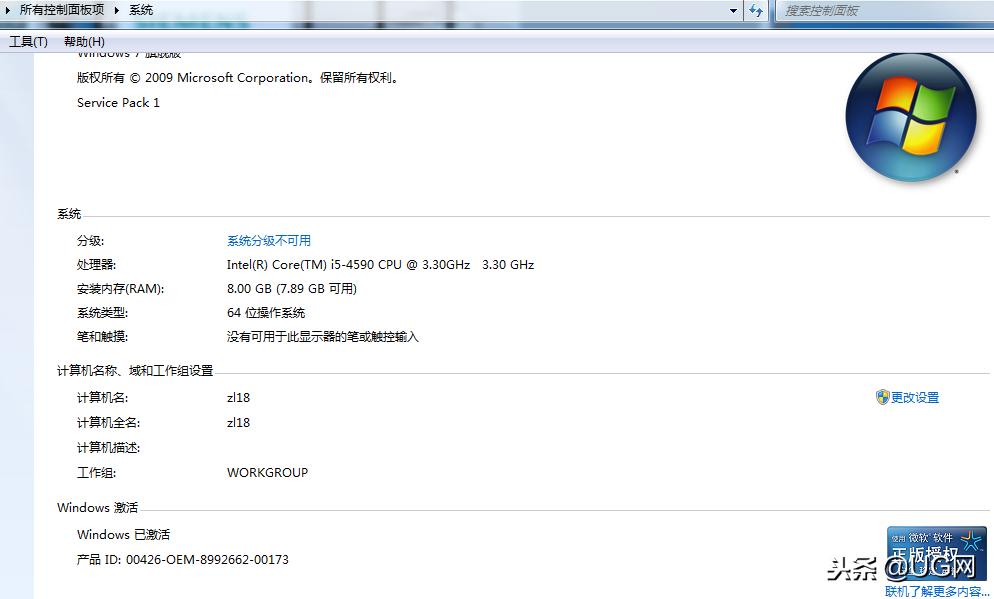This screenshot has height=599, width=994.
Task: Open the address bar history dropdown arrow
Action: pyautogui.click(x=733, y=10)
